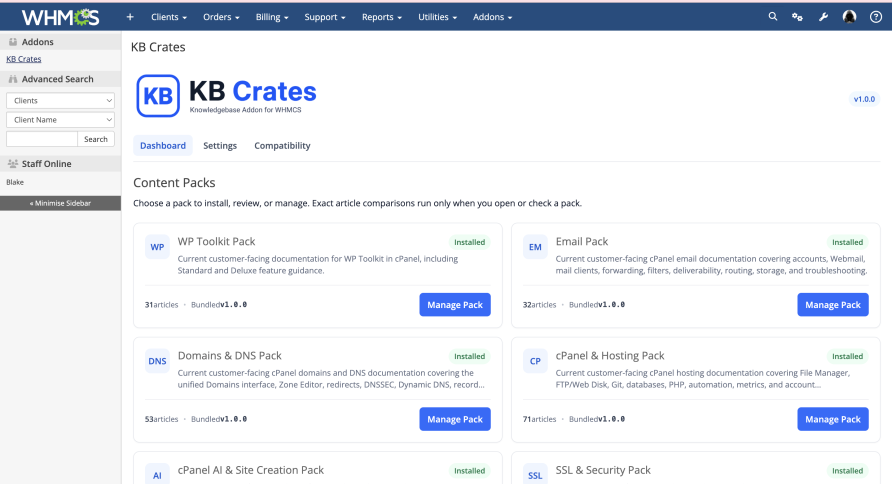This screenshot has height=484, width=892.
Task: Click the WP Toolkit Pack title
Action: pos(216,242)
